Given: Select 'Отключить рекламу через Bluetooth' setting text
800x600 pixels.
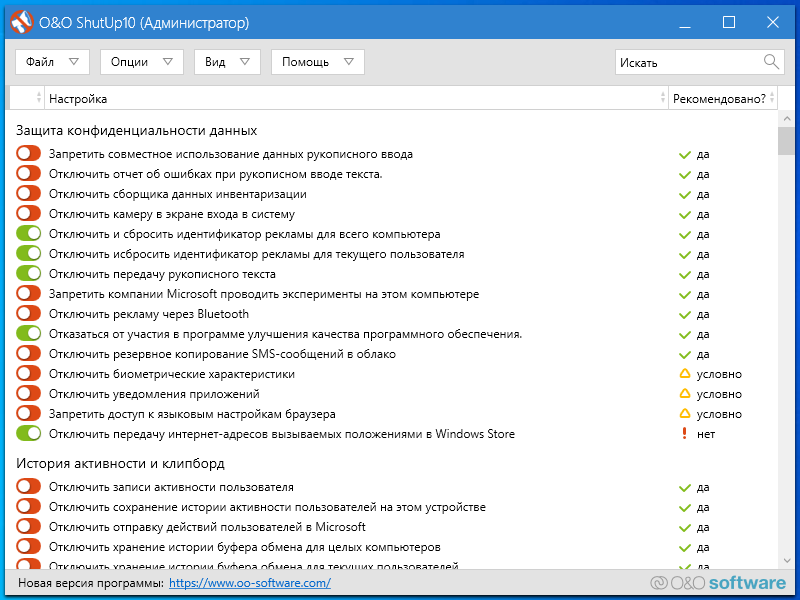Looking at the screenshot, I should 149,314.
